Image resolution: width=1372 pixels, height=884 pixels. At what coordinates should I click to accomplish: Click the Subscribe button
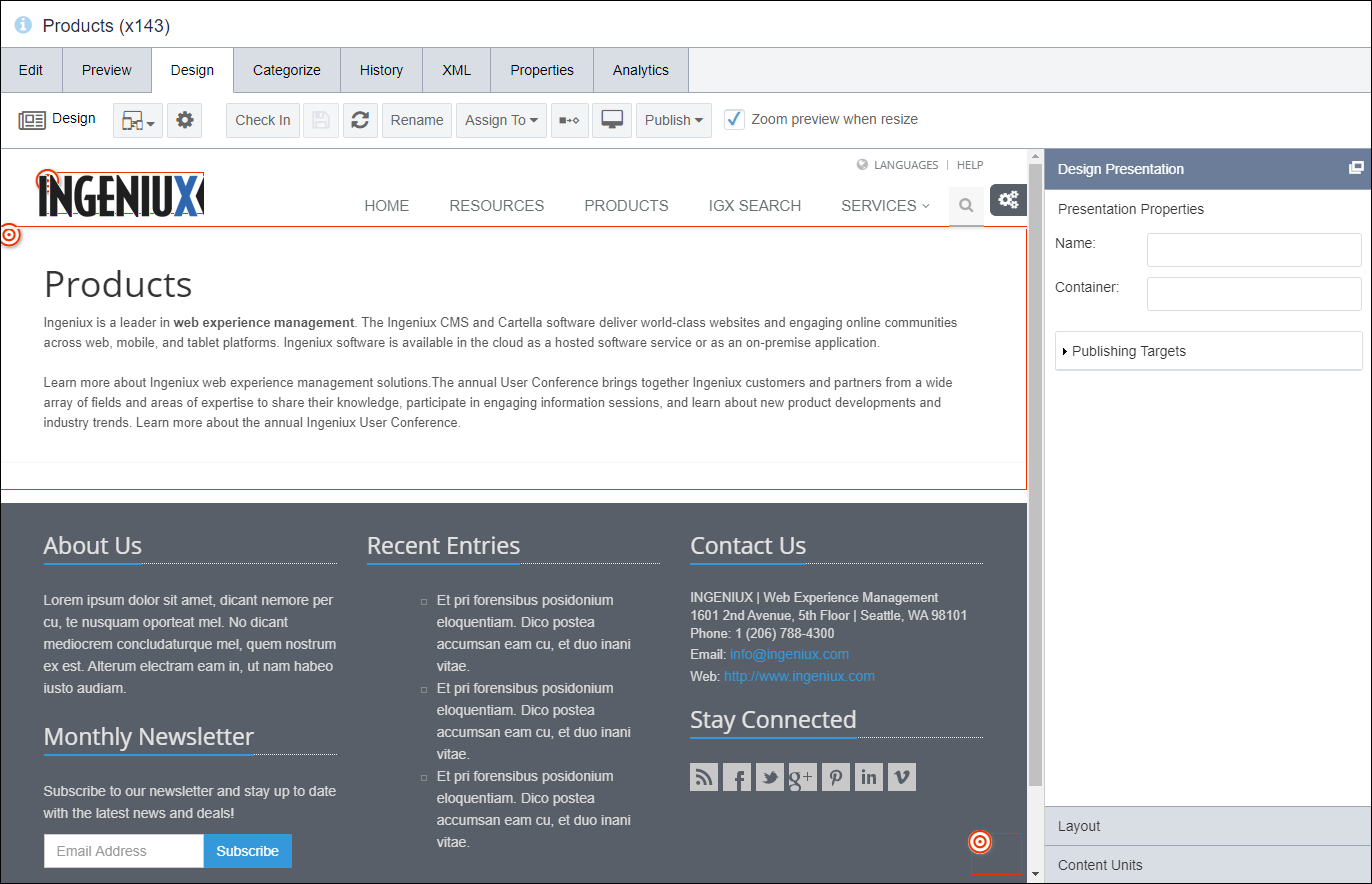248,851
